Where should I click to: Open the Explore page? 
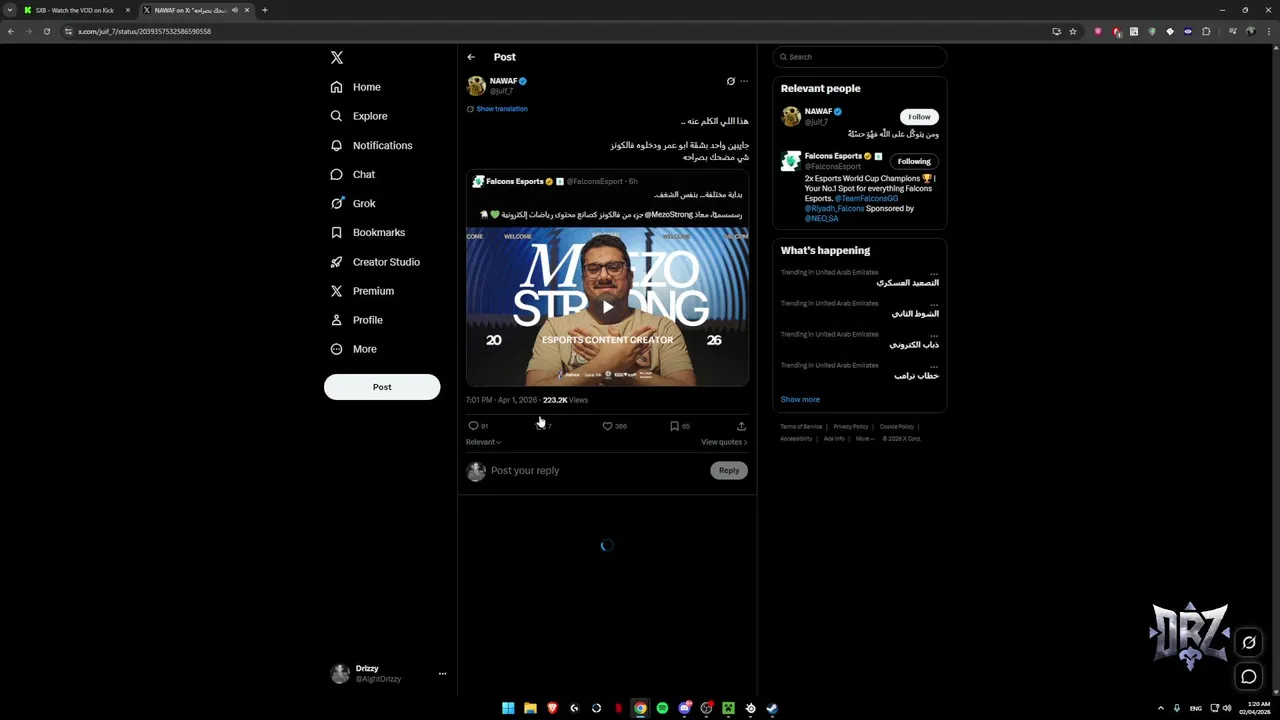coord(359,116)
